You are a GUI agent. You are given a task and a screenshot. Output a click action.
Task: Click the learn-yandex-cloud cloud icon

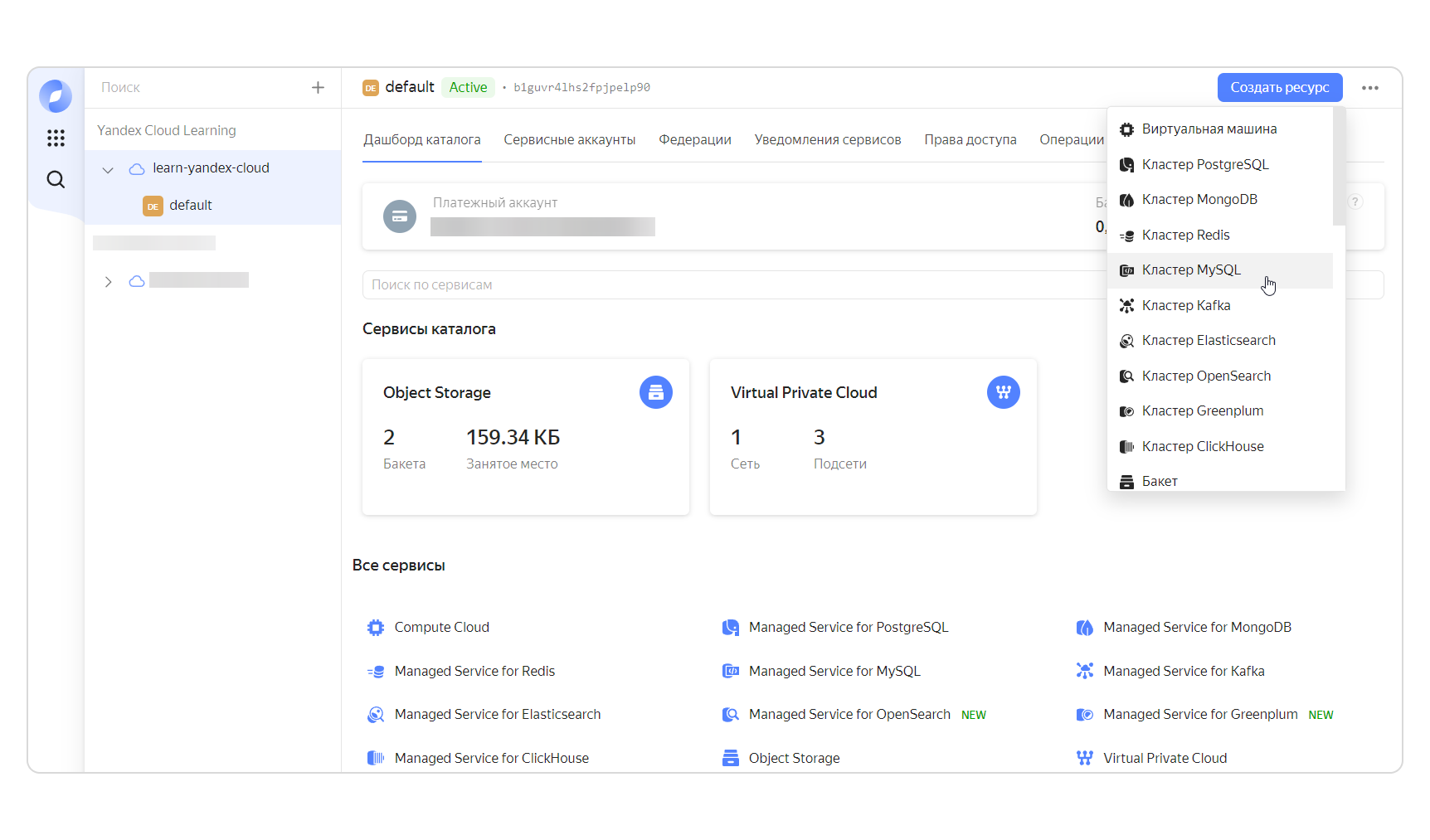click(x=137, y=168)
